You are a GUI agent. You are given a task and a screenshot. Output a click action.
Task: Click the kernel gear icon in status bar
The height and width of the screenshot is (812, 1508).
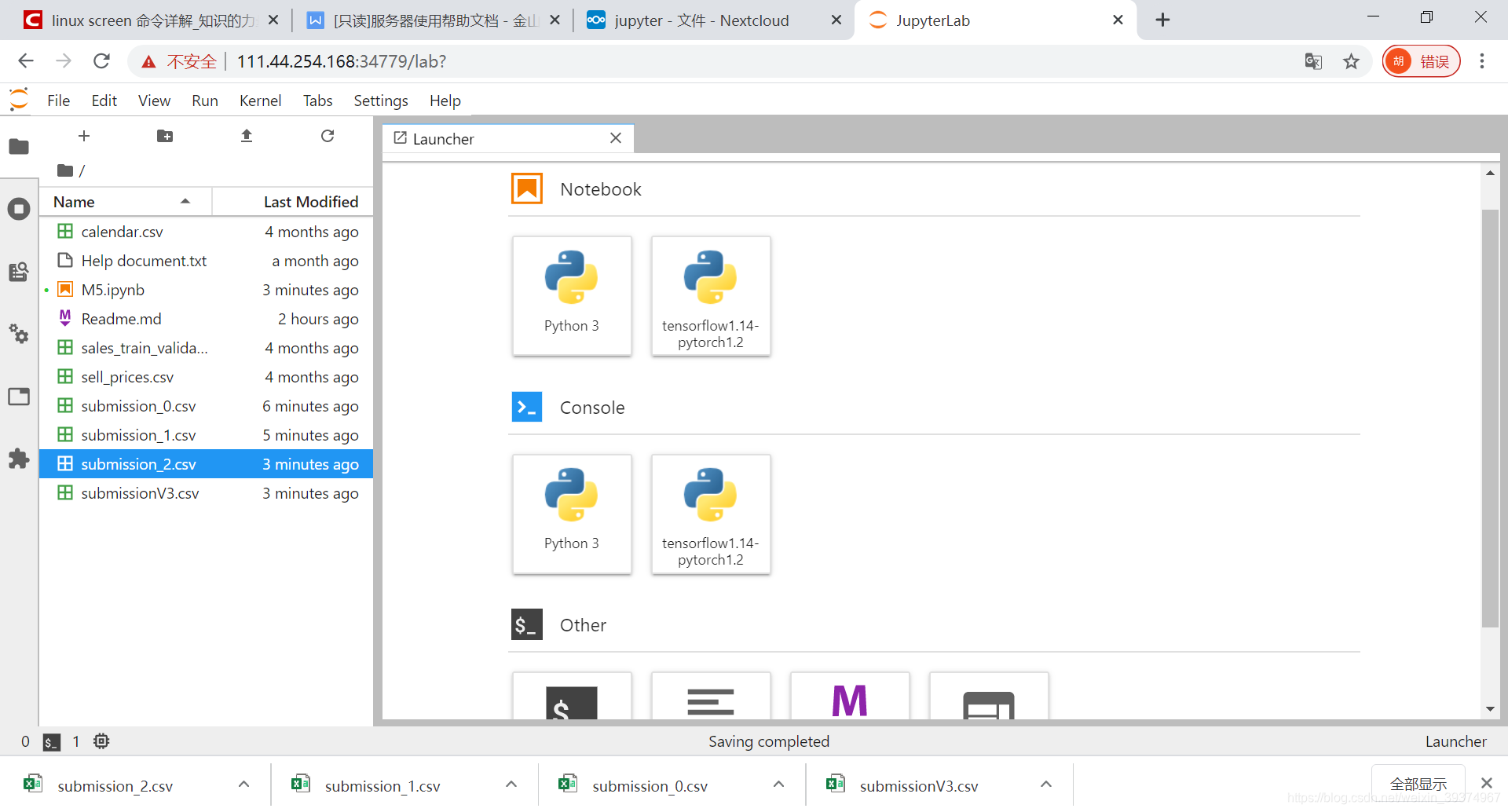(x=101, y=741)
